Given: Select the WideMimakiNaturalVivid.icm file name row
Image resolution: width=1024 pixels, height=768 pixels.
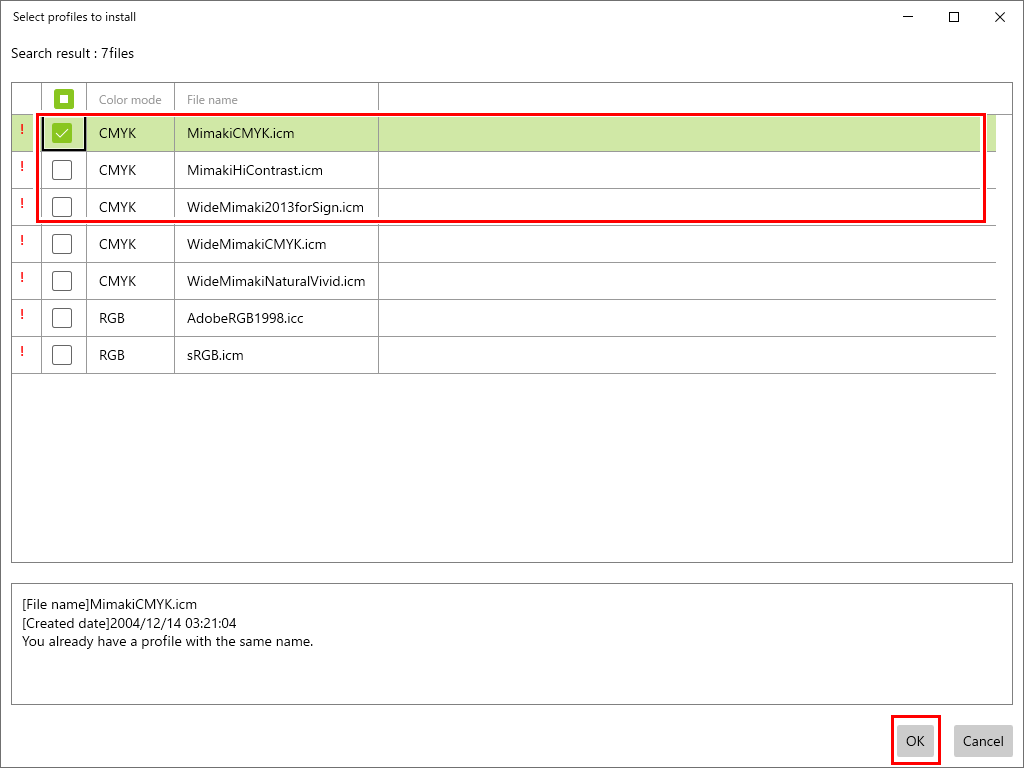Looking at the screenshot, I should pos(276,281).
